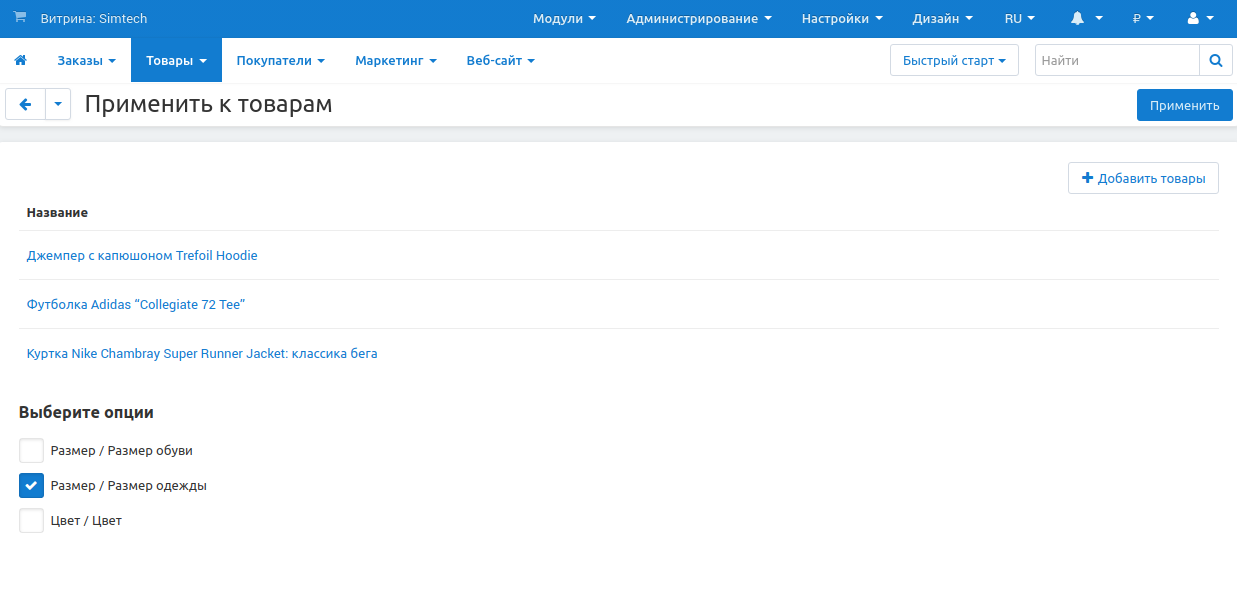Image resolution: width=1237 pixels, height=603 pixels.
Task: Open the notifications bell menu
Action: coord(1086,19)
